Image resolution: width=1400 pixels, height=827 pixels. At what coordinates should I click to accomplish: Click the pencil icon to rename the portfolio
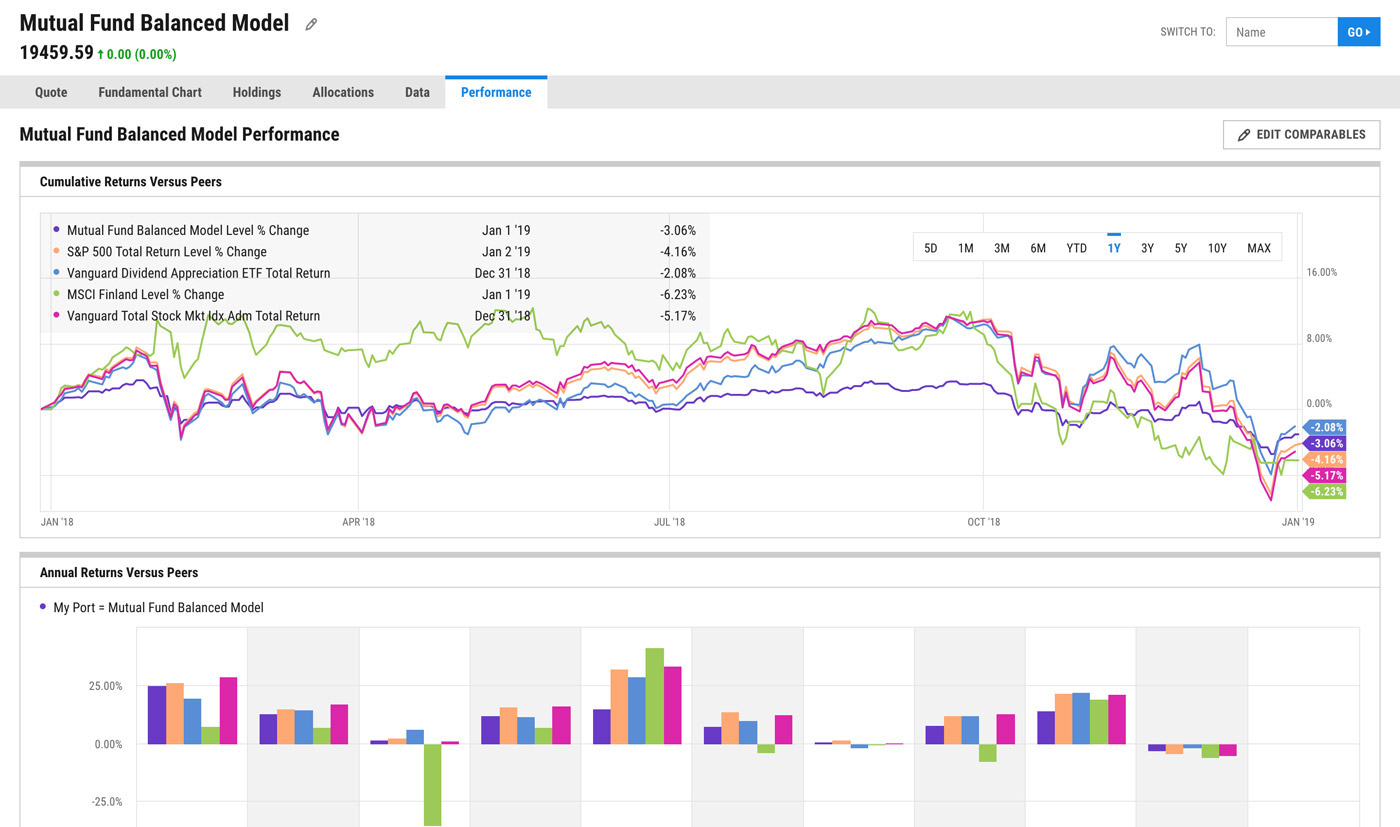pos(310,23)
